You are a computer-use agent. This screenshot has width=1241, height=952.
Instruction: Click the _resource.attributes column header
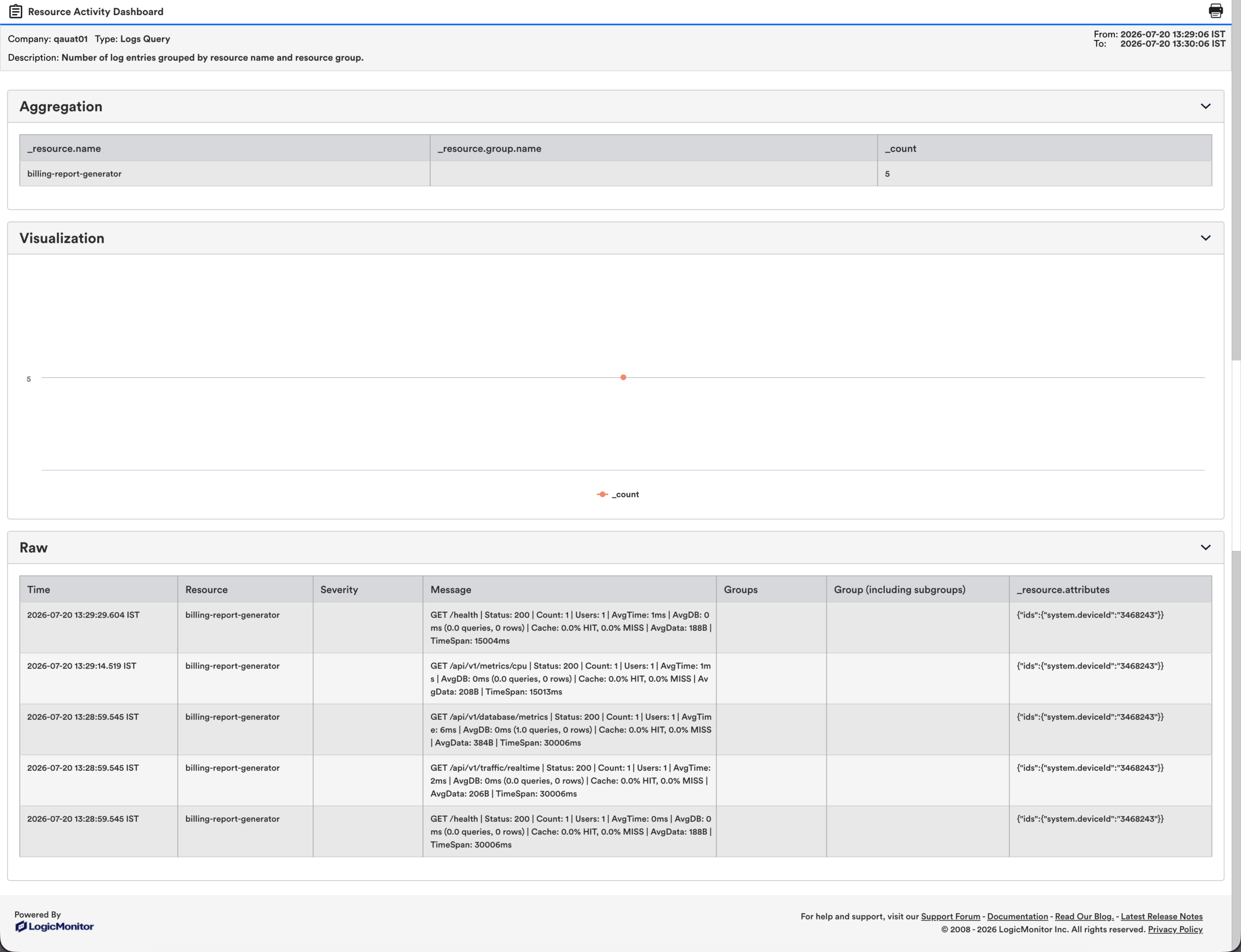pyautogui.click(x=1110, y=589)
